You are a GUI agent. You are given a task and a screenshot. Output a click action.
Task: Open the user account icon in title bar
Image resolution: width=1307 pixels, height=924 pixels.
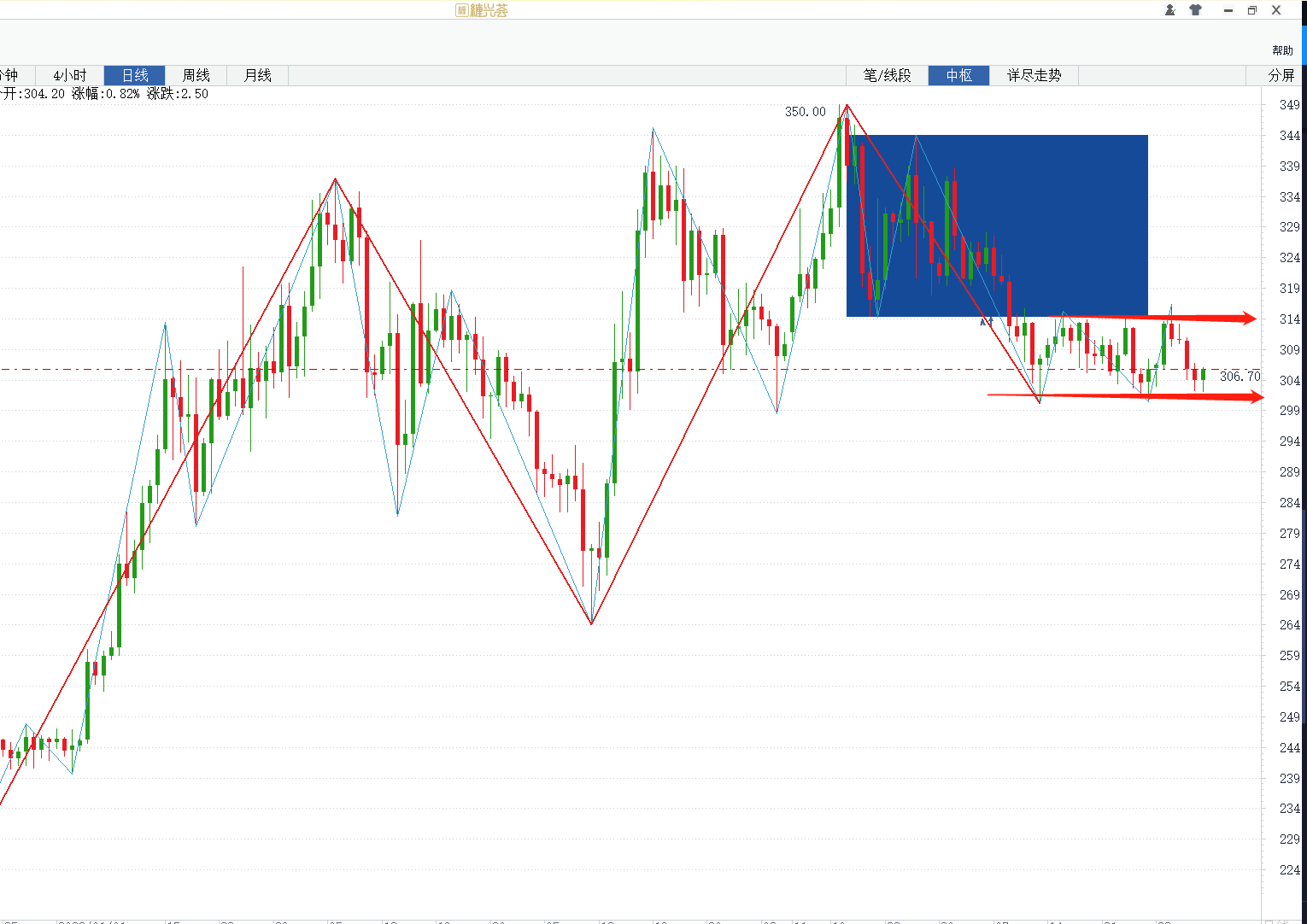[1170, 10]
